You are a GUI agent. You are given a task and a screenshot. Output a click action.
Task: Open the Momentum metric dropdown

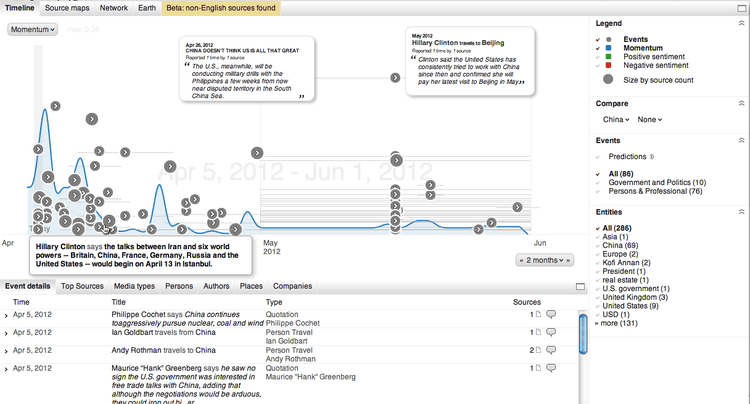click(32, 29)
